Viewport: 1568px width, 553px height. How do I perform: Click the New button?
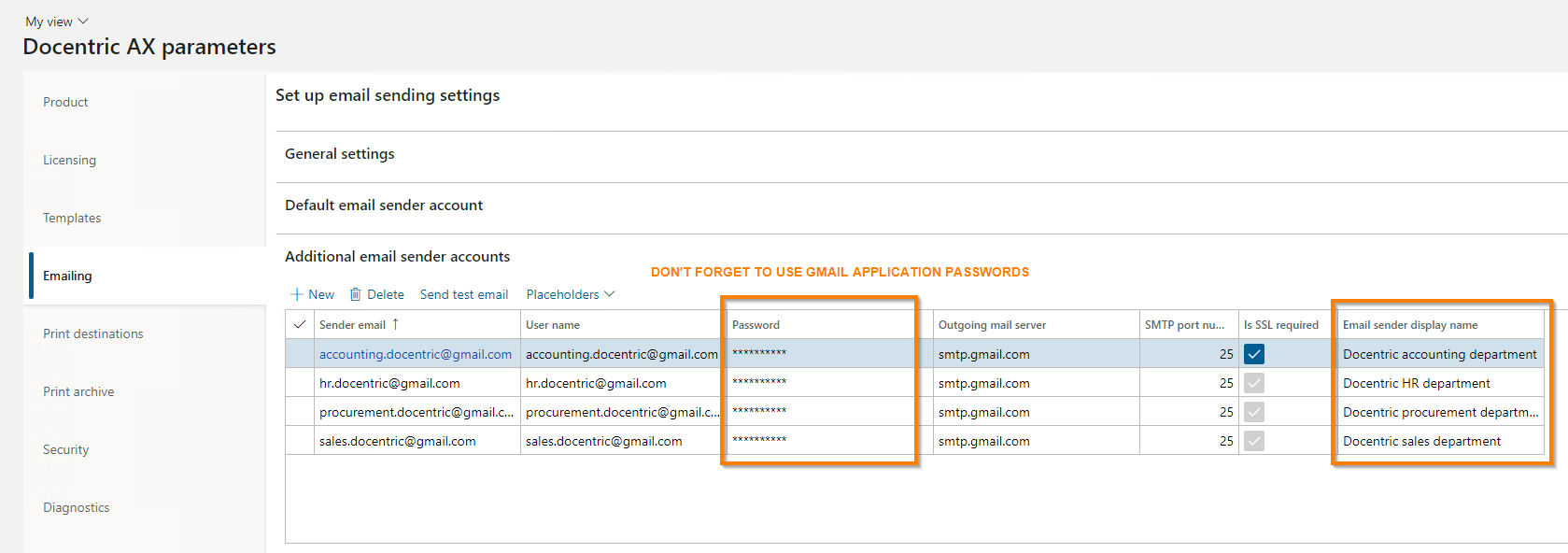click(312, 294)
